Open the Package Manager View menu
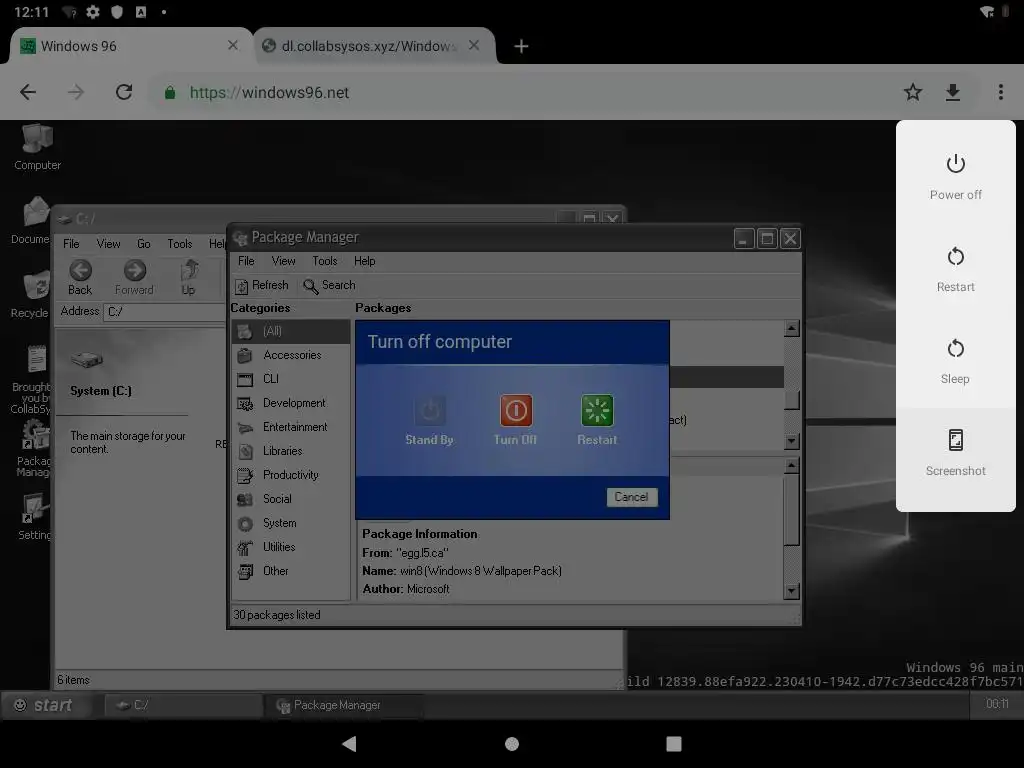Image resolution: width=1024 pixels, height=768 pixels. [x=283, y=261]
